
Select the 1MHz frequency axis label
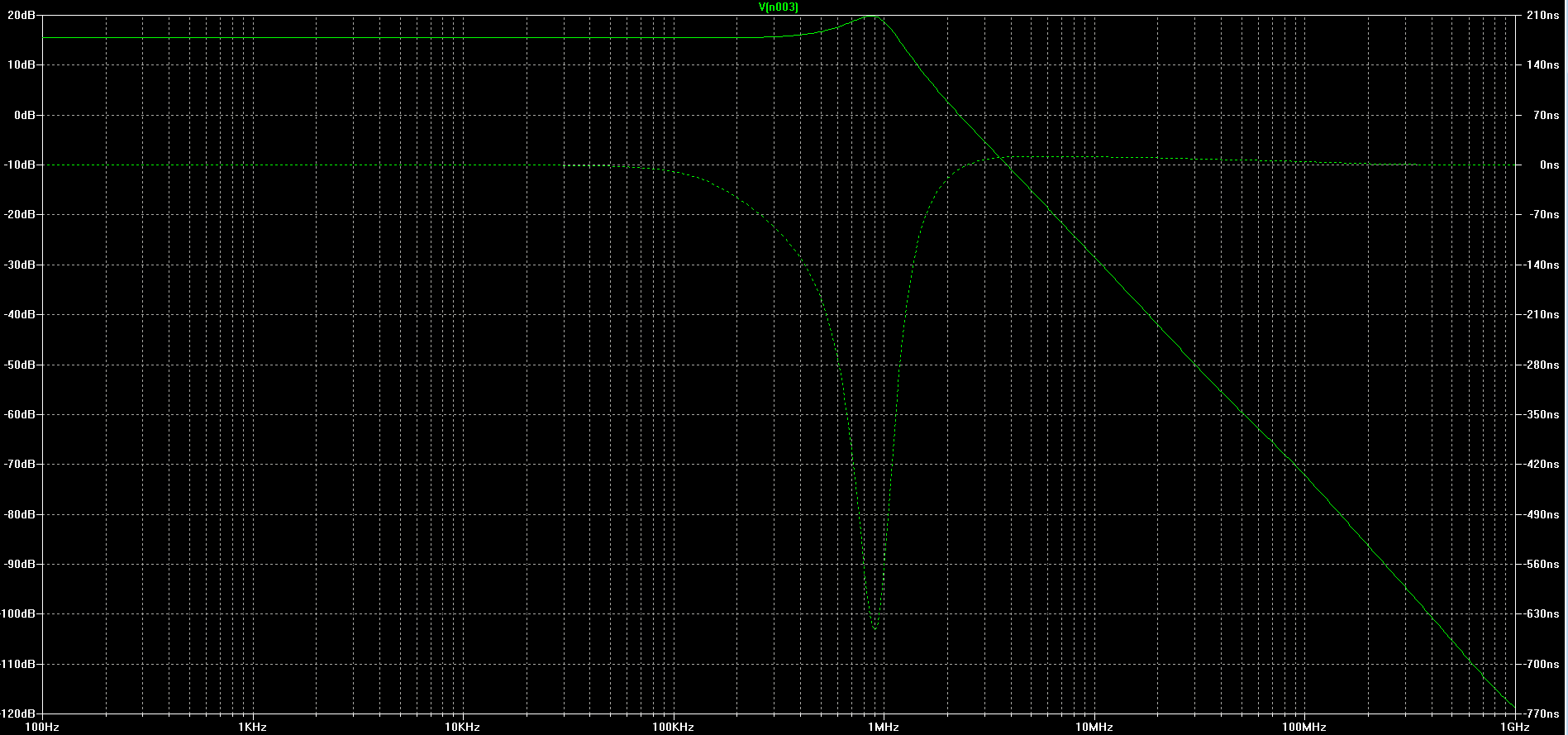pyautogui.click(x=884, y=727)
